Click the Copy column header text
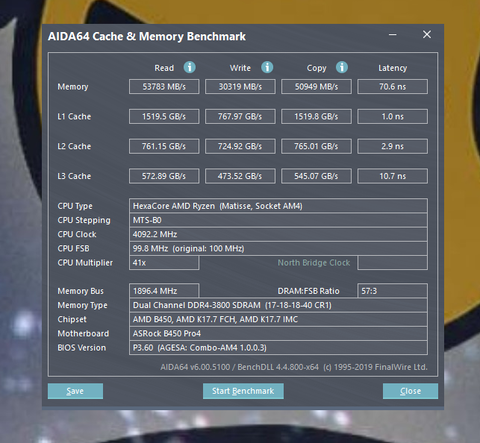 pos(316,68)
